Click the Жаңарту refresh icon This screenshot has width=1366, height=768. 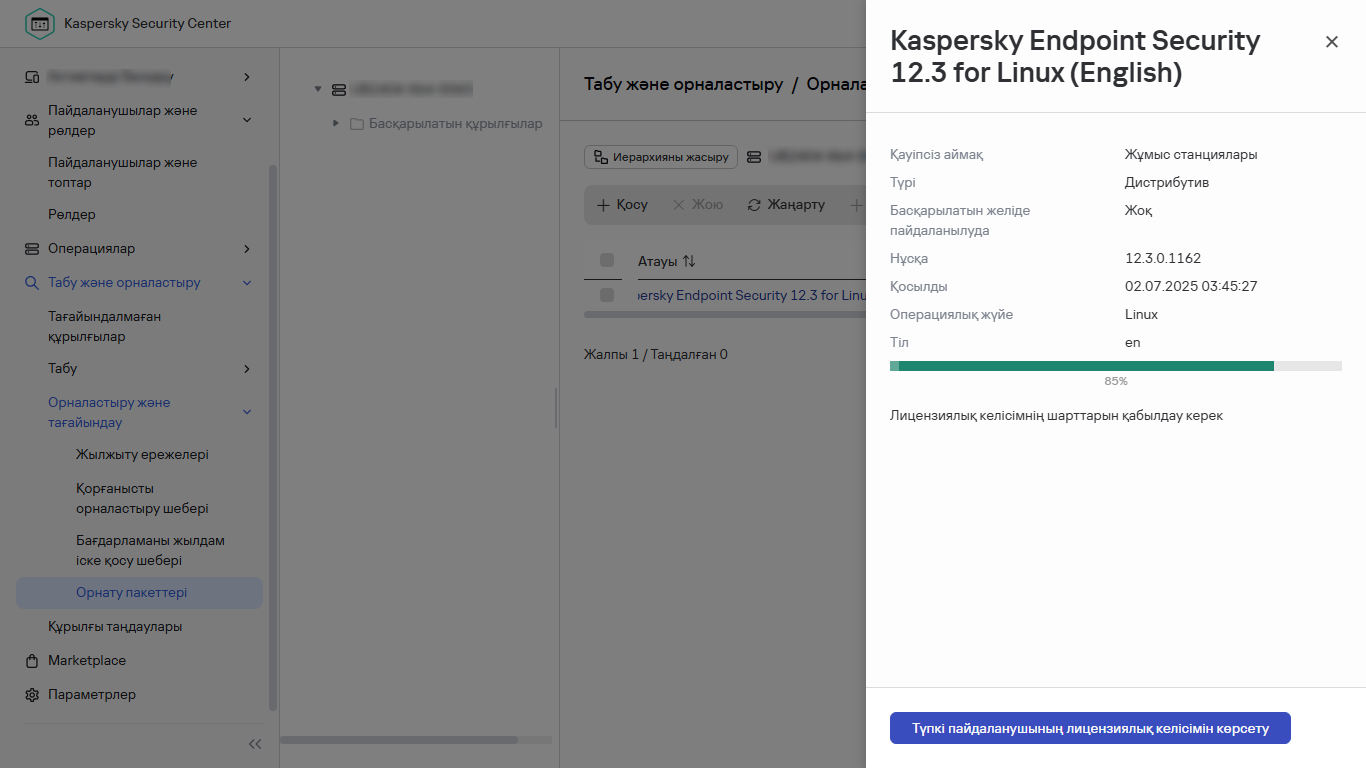click(x=754, y=204)
